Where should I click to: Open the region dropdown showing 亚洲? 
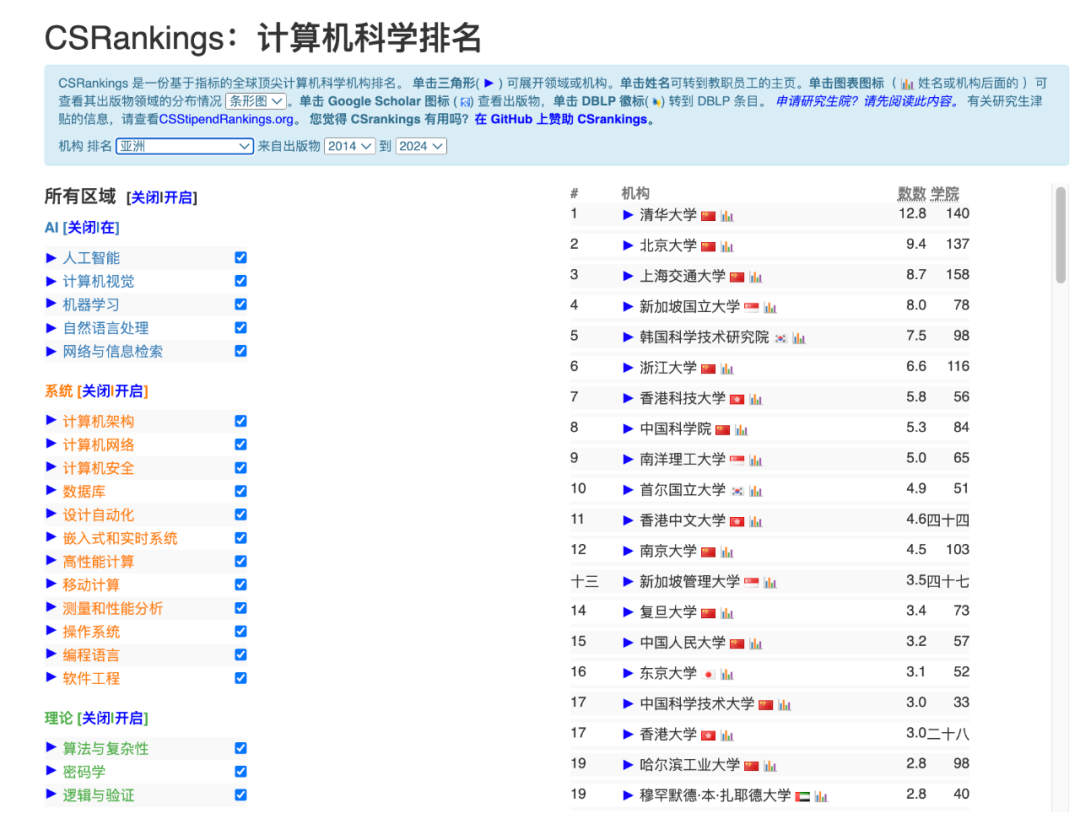click(x=183, y=146)
